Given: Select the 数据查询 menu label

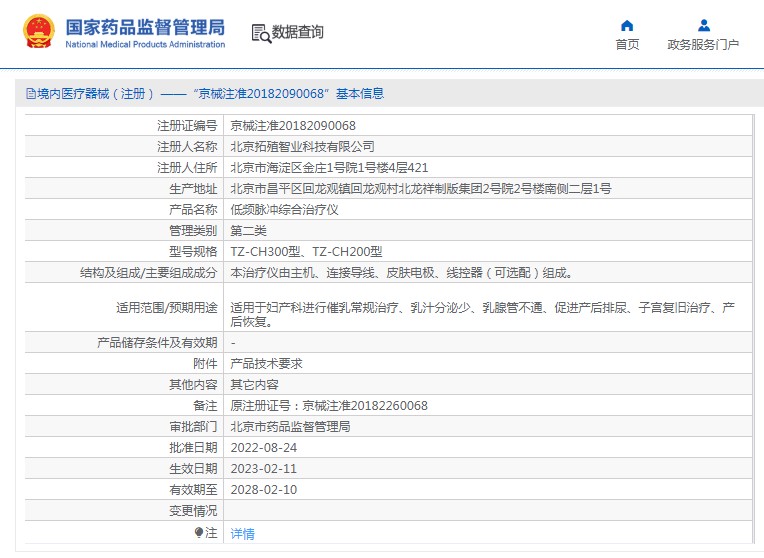Looking at the screenshot, I should [x=298, y=32].
